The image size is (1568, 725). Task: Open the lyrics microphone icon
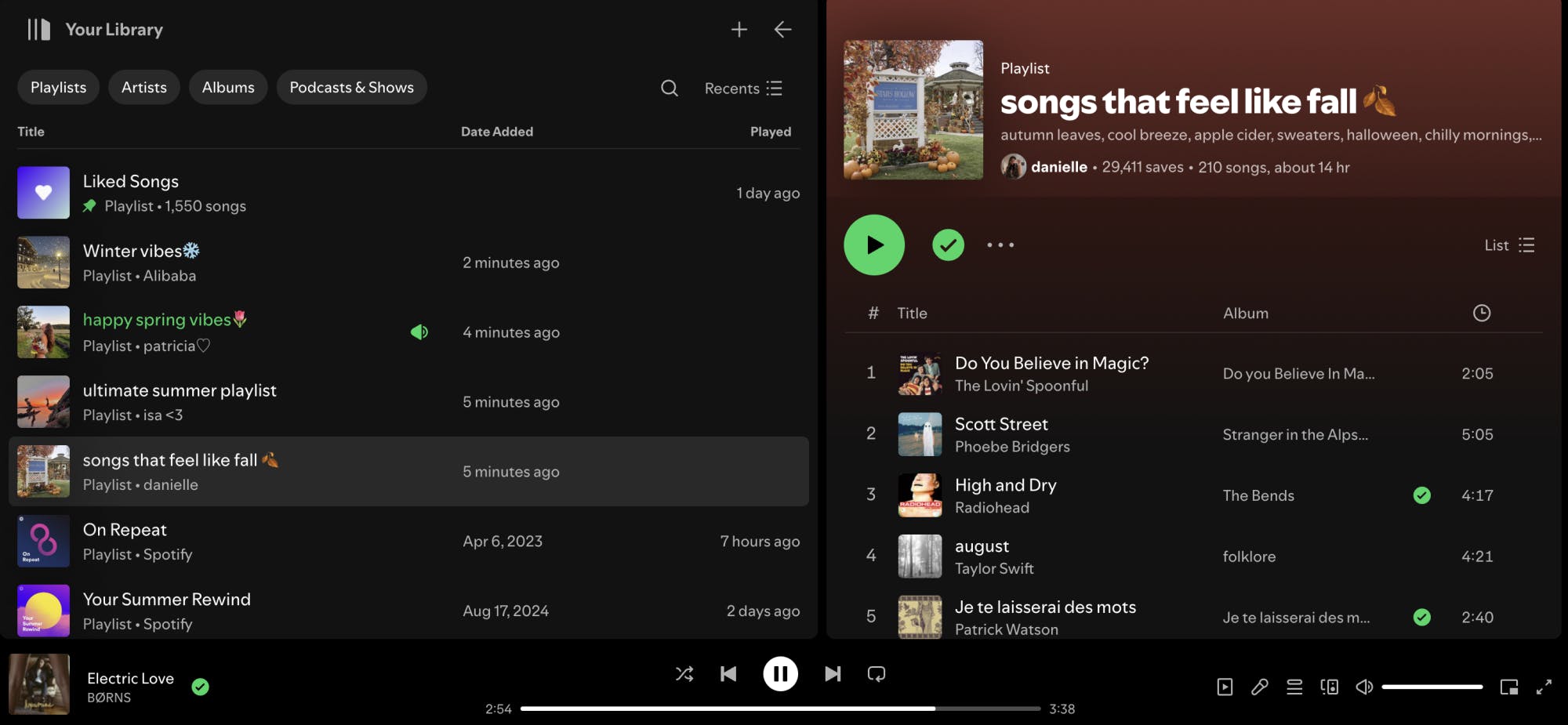[1259, 687]
